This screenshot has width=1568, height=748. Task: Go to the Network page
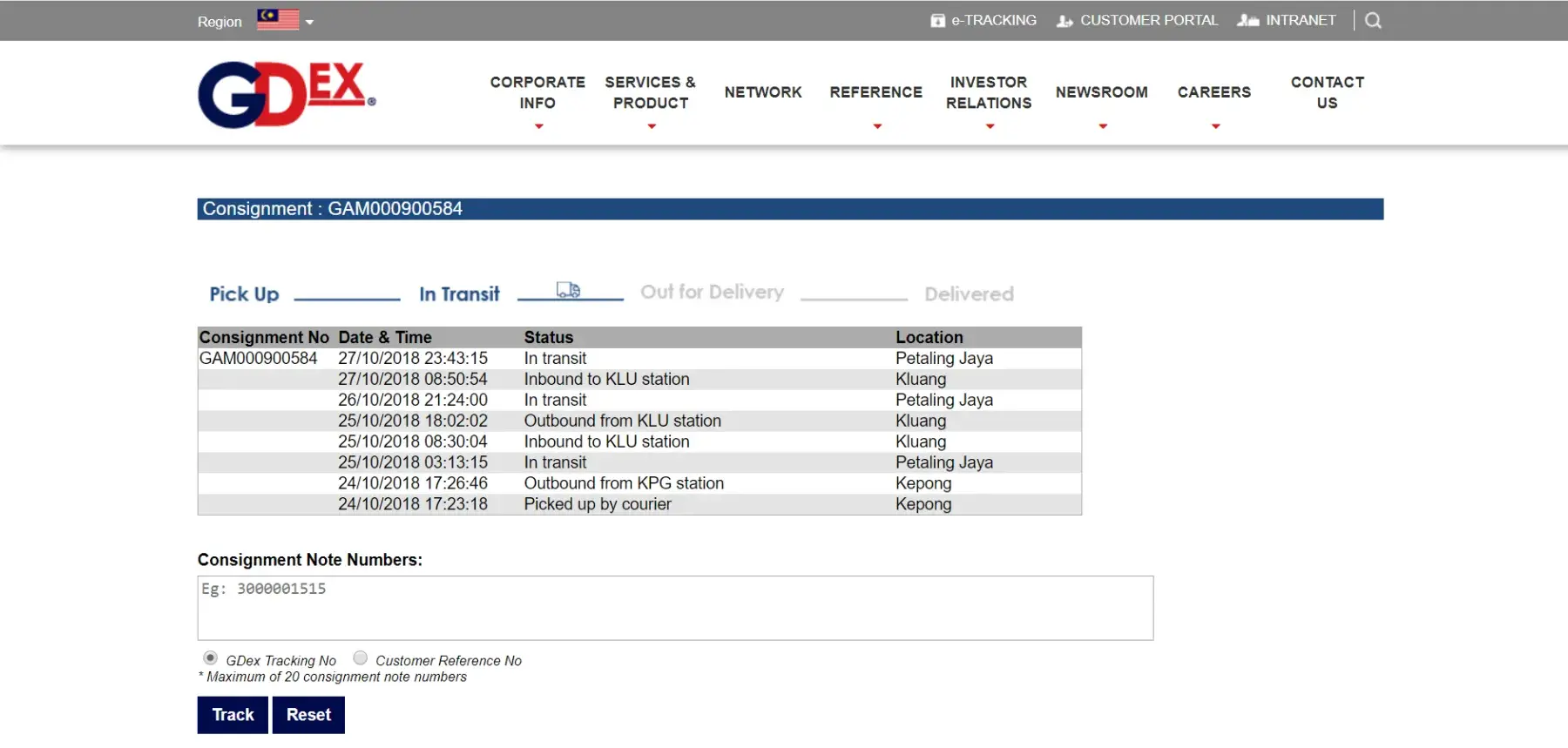tap(763, 92)
